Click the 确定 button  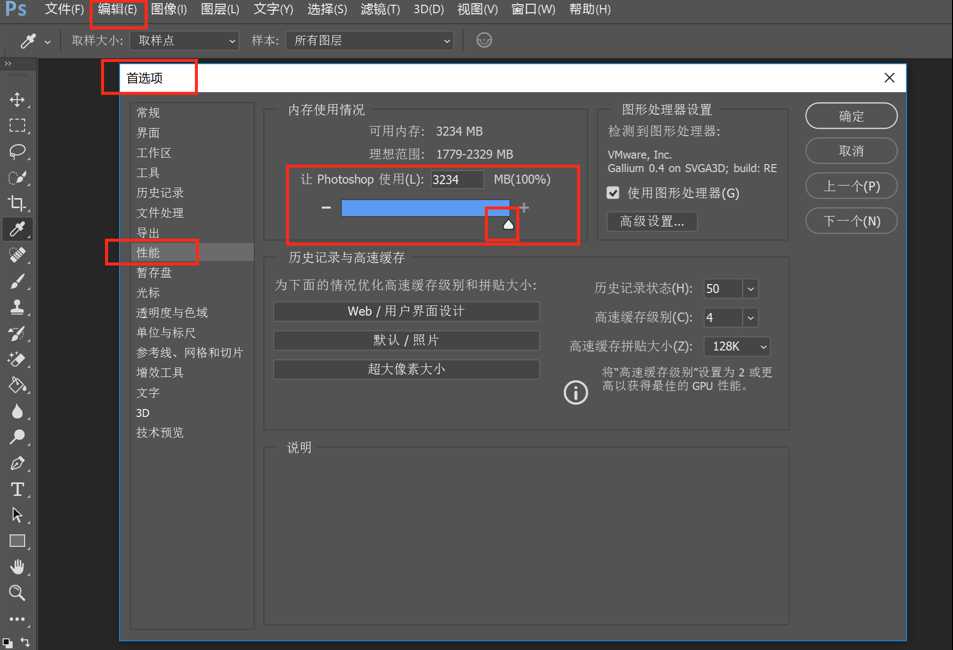pyautogui.click(x=851, y=116)
